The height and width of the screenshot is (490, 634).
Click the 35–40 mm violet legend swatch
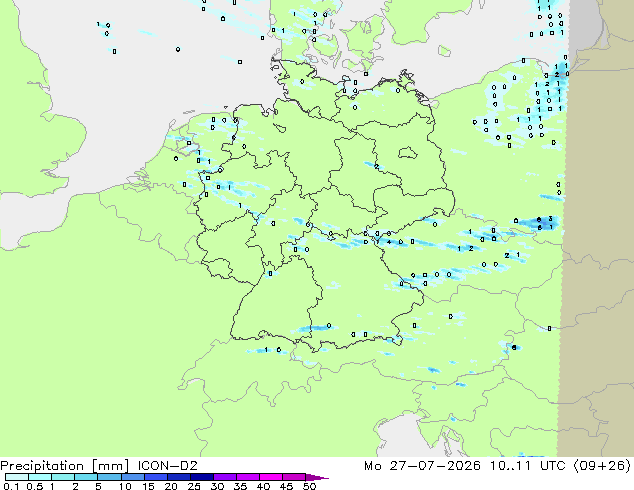[x=247, y=477]
